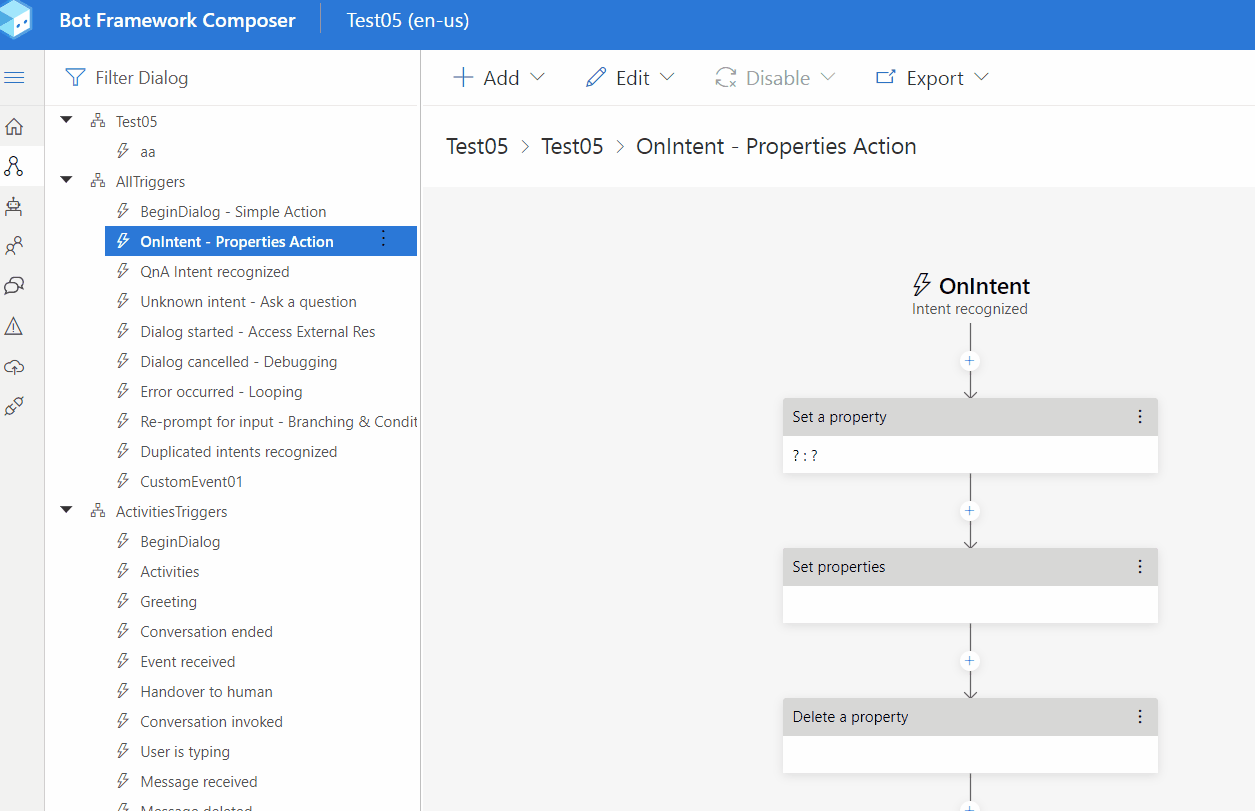The width and height of the screenshot is (1255, 811).
Task: Select the QnA Intent recognized trigger
Action: 216,271
